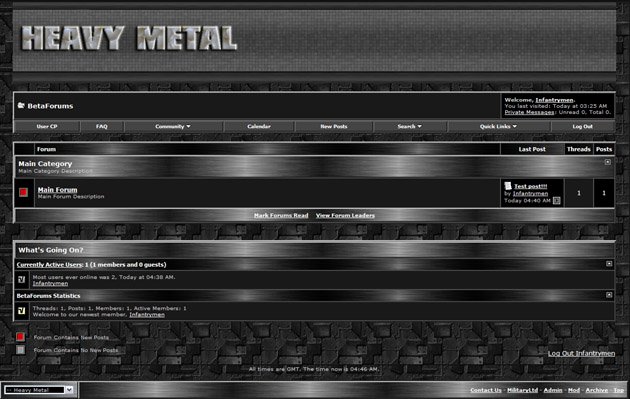Click Log Out Infantrymen link

pyautogui.click(x=581, y=353)
